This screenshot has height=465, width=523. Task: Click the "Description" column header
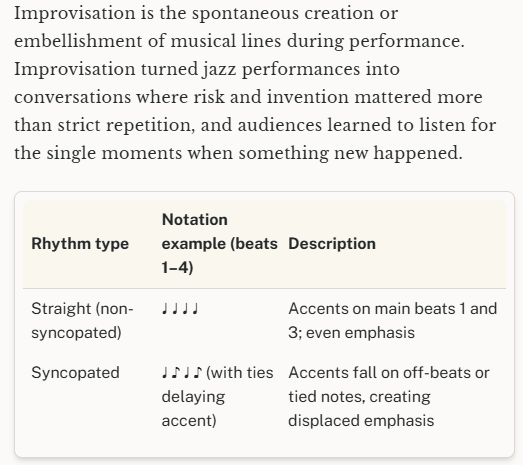point(332,244)
